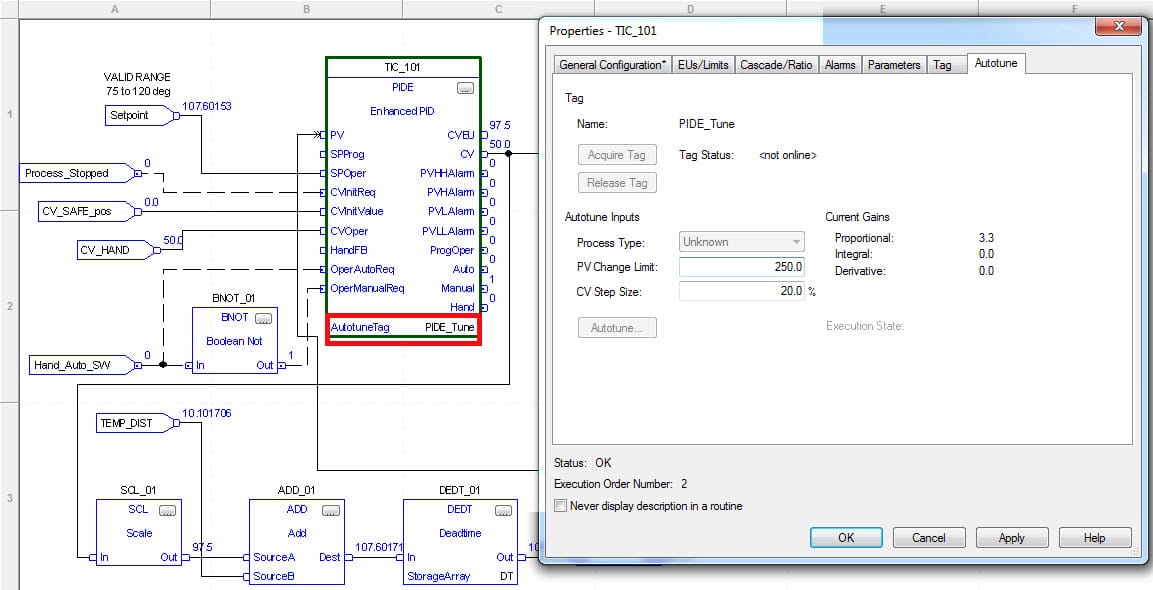Open TIC_101 PIDE block properties ellipsis button
Screen dimensions: 1153x590
(465, 88)
